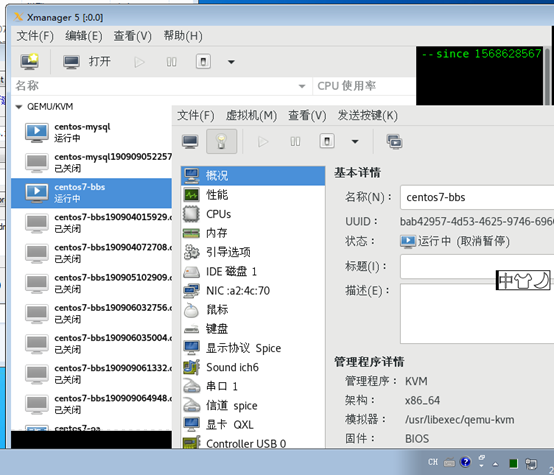
Task: Click the 描述(E) description text area
Action: (477, 313)
